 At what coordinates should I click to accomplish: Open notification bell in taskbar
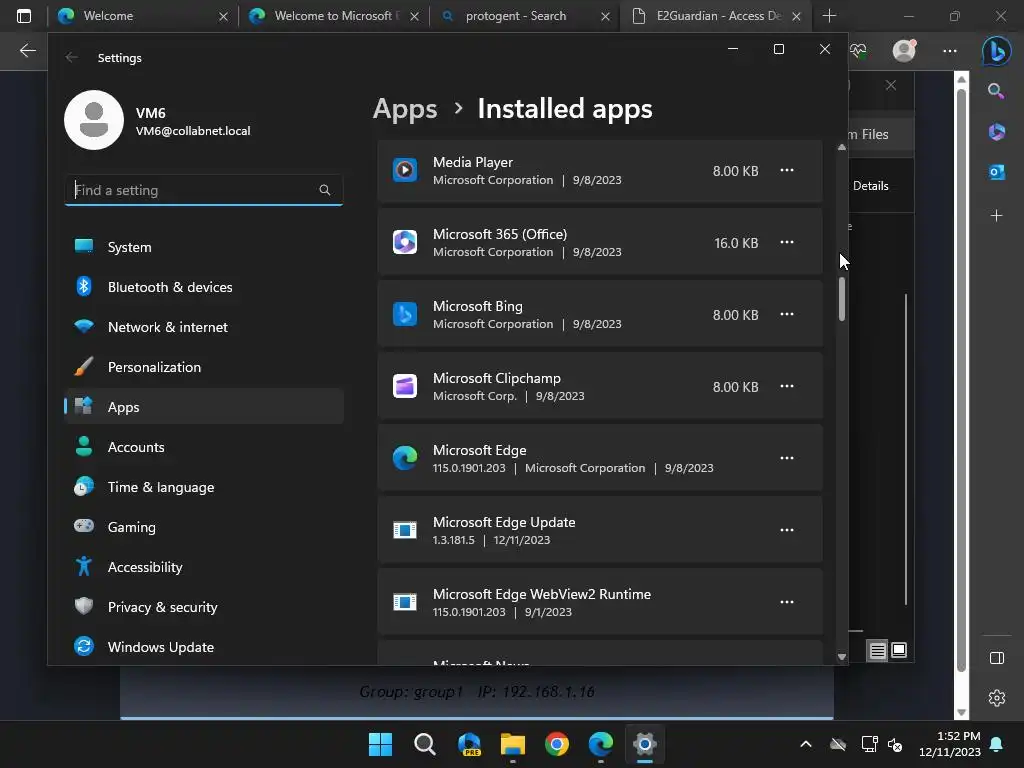tap(997, 744)
